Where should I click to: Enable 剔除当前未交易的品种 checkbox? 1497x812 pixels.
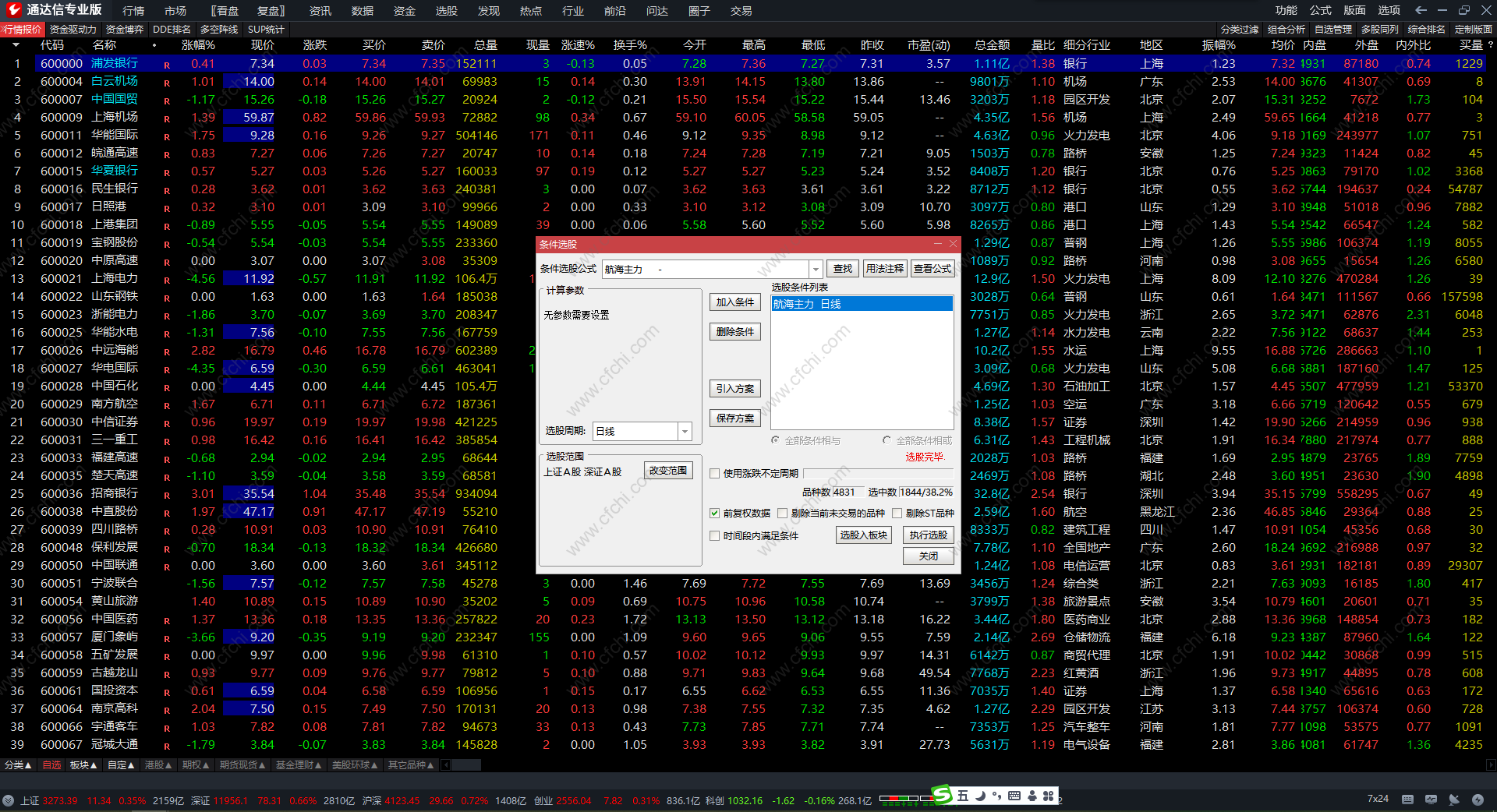(x=782, y=513)
